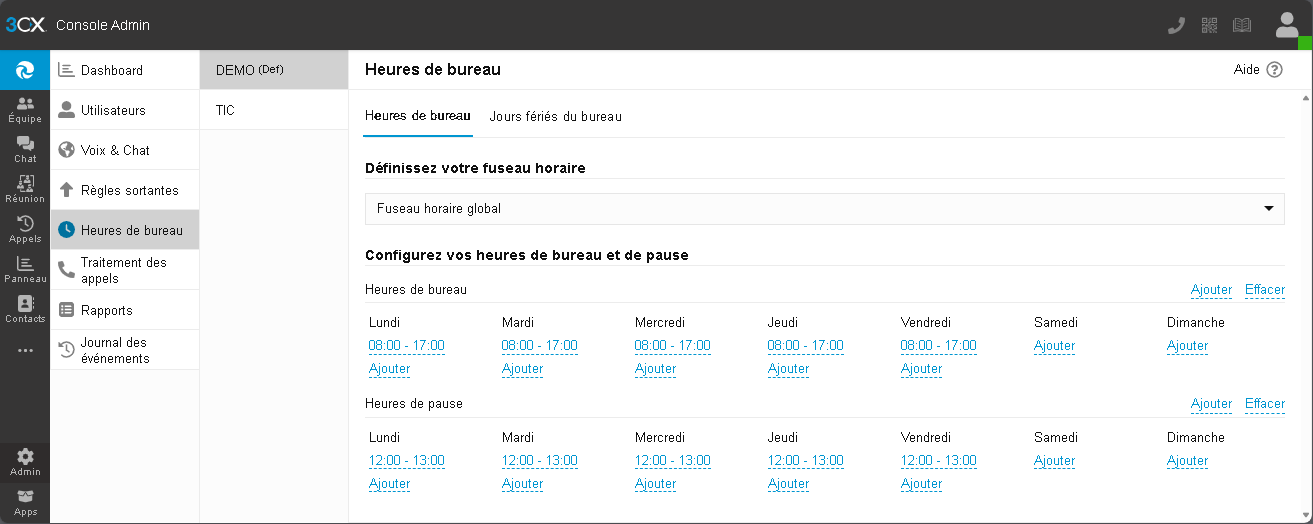Open the Équipe team panel

coord(25,110)
